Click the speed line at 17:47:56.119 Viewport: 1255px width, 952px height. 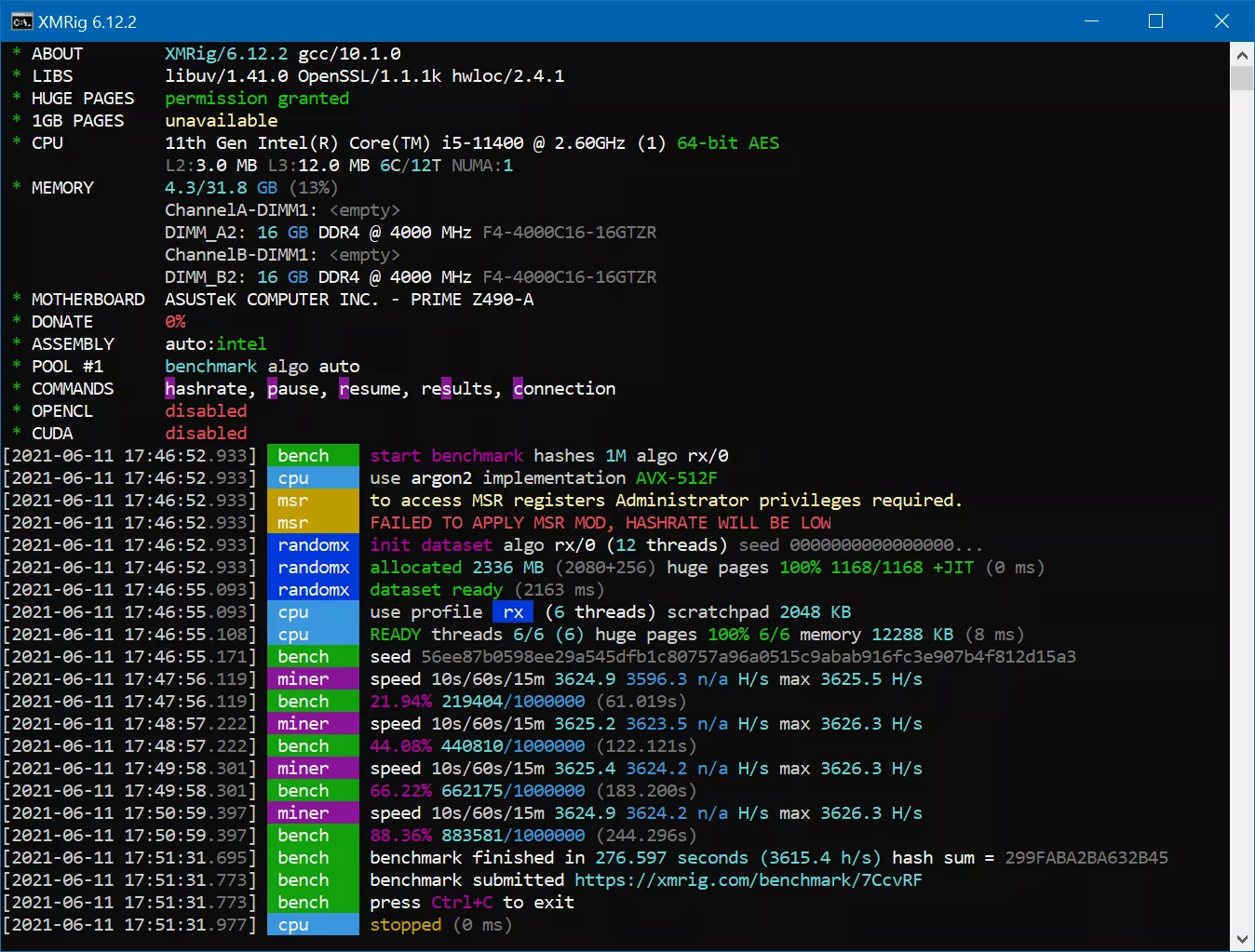point(646,679)
